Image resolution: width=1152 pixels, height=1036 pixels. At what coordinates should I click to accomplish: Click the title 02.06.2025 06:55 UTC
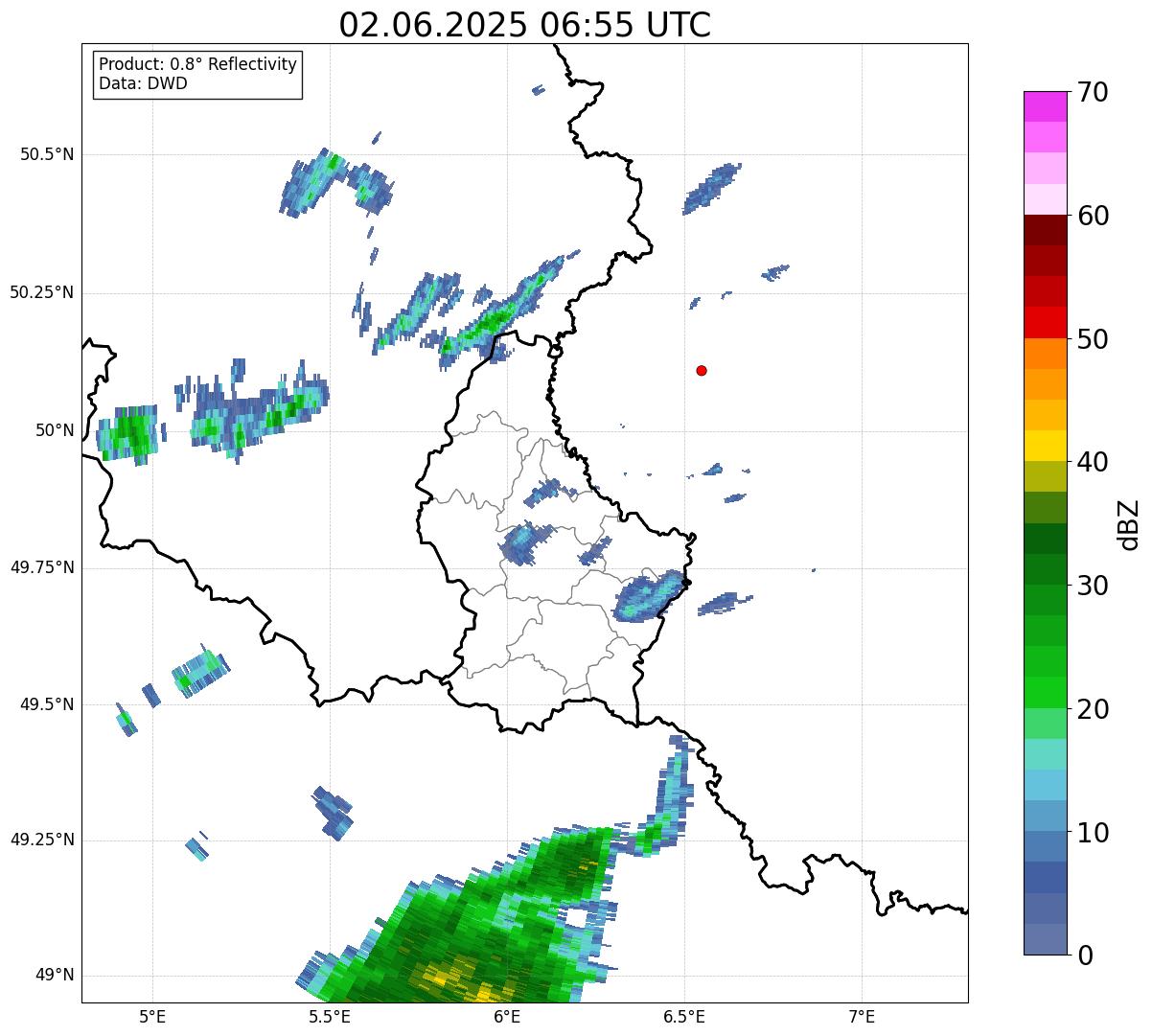(x=525, y=25)
